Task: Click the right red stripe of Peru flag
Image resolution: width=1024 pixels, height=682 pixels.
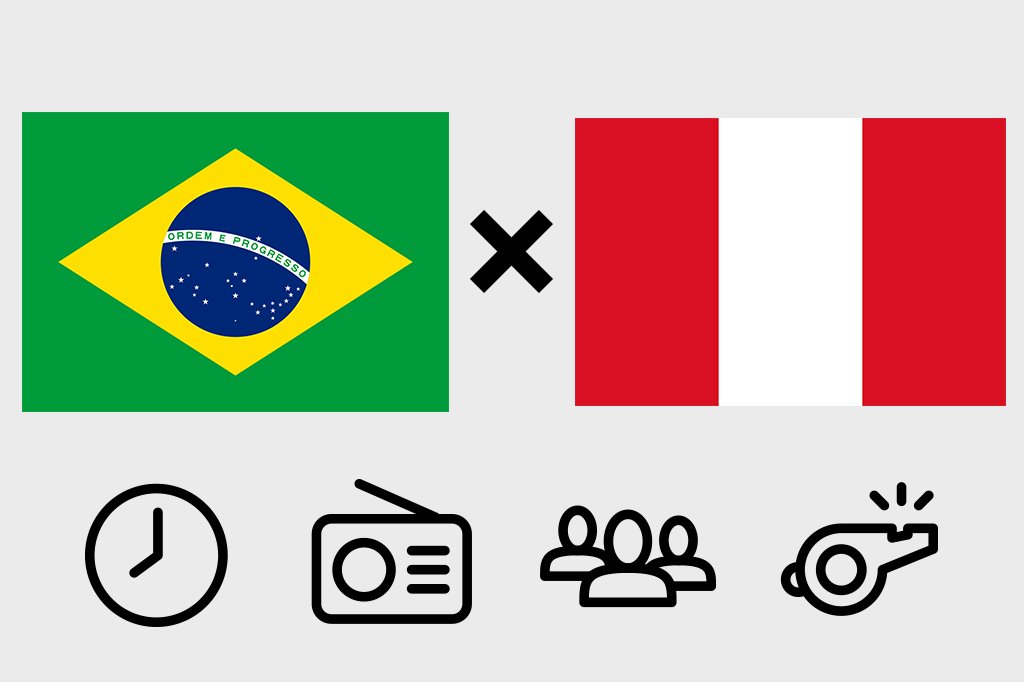Action: click(x=935, y=262)
